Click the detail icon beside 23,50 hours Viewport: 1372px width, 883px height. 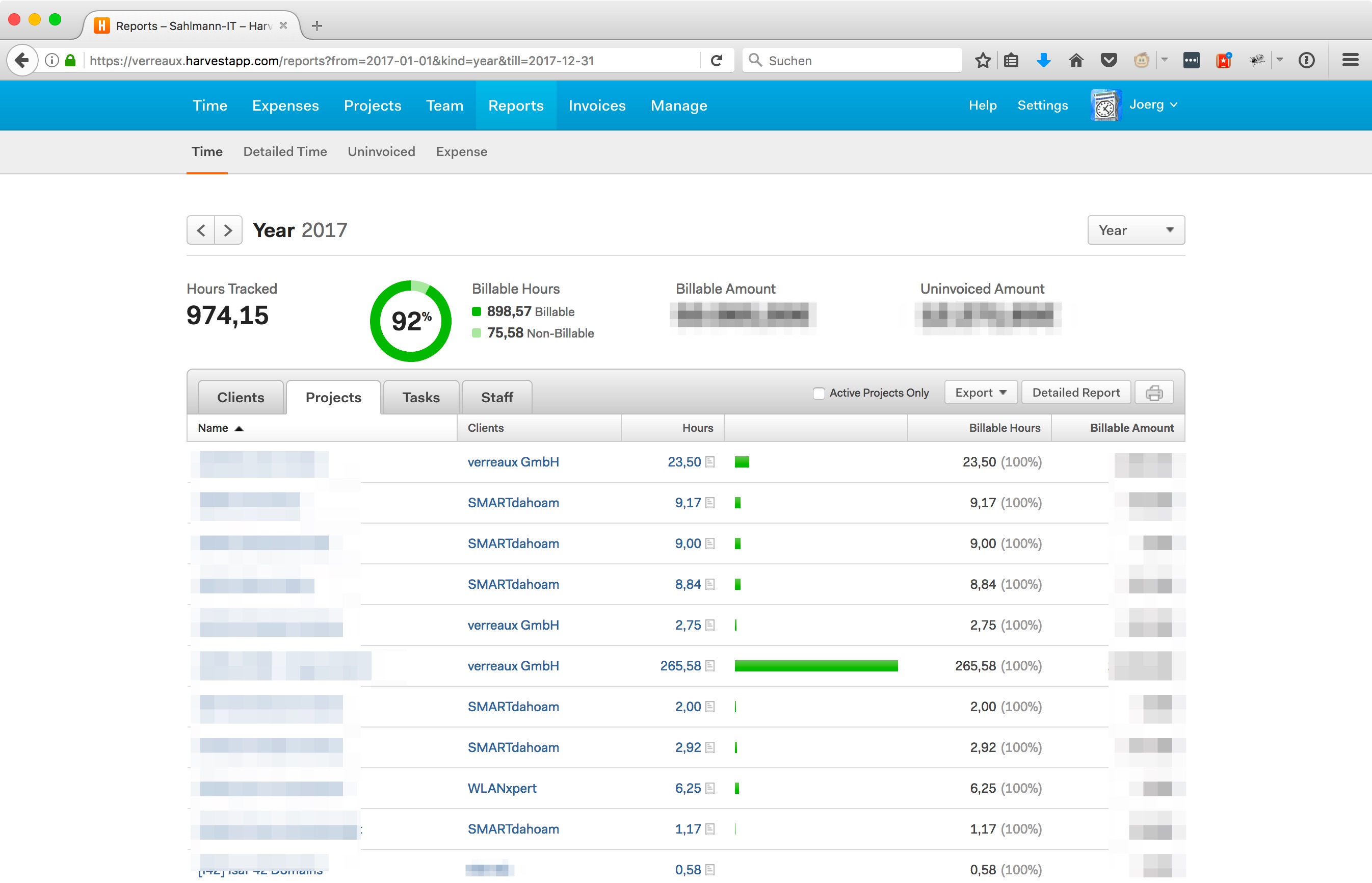[x=710, y=462]
